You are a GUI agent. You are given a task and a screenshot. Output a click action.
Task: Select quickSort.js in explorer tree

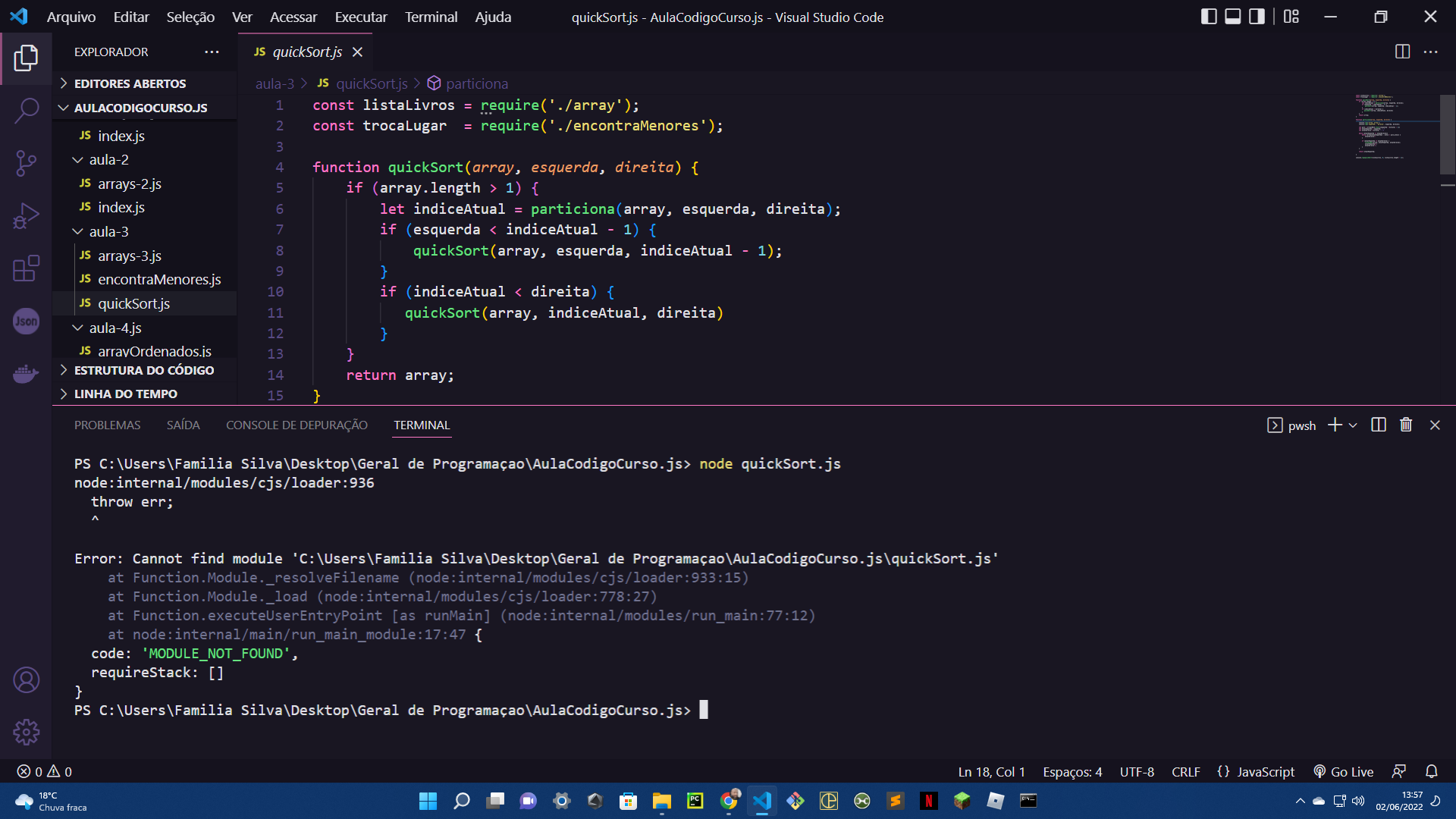pyautogui.click(x=144, y=303)
